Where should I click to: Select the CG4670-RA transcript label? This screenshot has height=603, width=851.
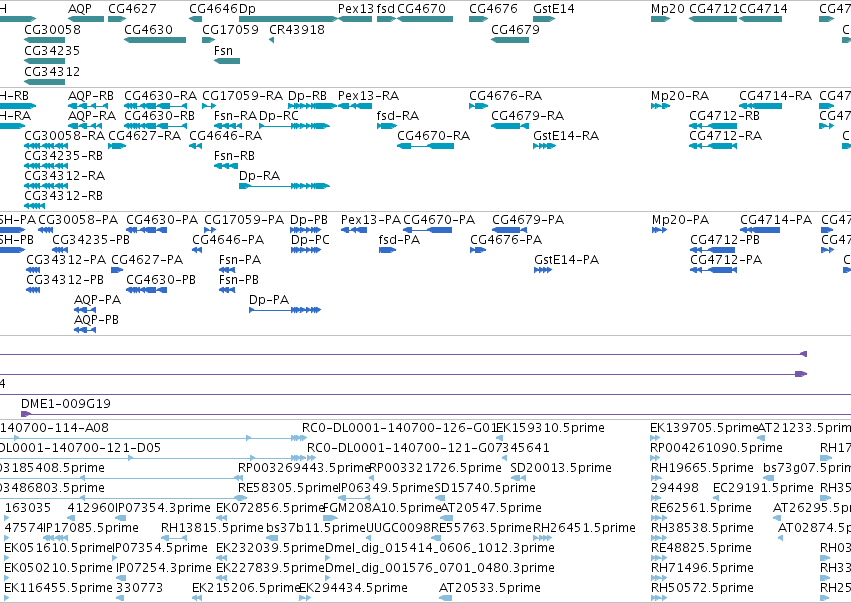434,136
